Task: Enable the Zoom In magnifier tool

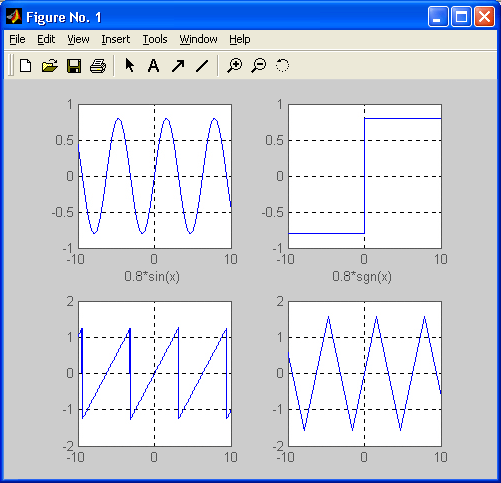Action: 235,65
